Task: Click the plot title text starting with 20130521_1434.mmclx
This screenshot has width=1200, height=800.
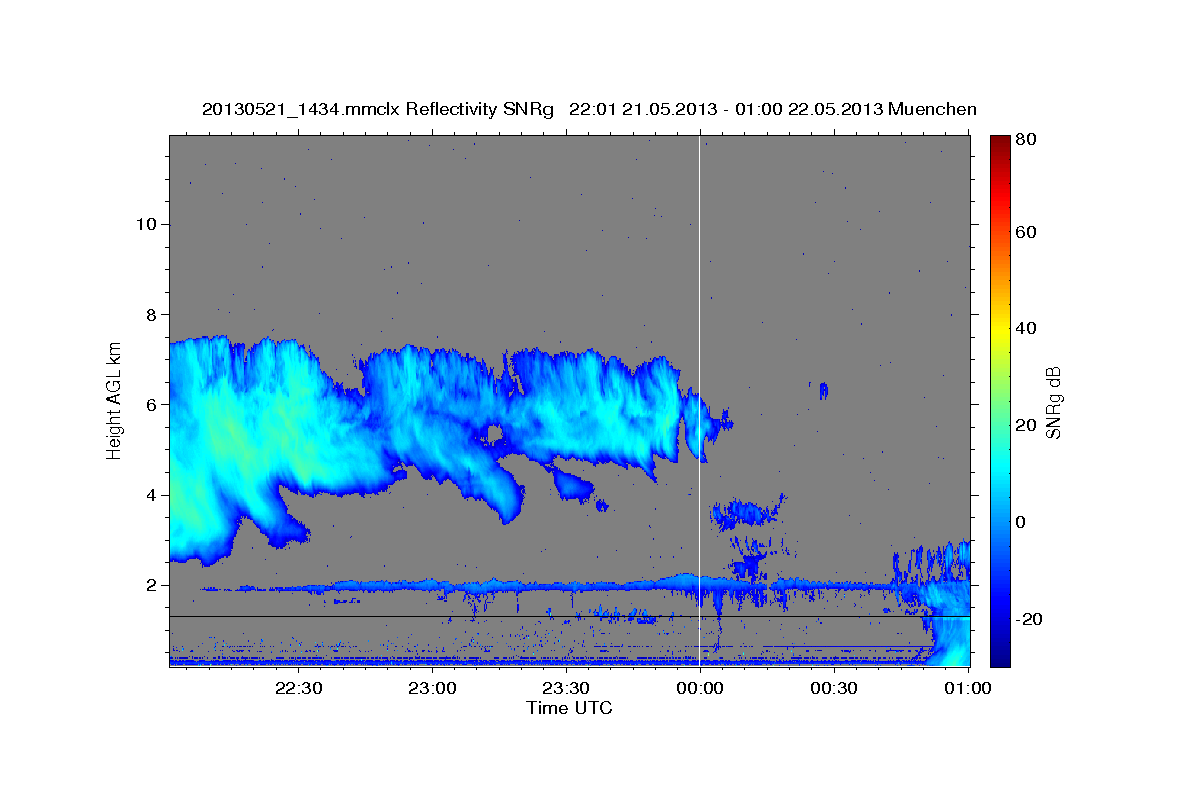Action: pos(589,110)
